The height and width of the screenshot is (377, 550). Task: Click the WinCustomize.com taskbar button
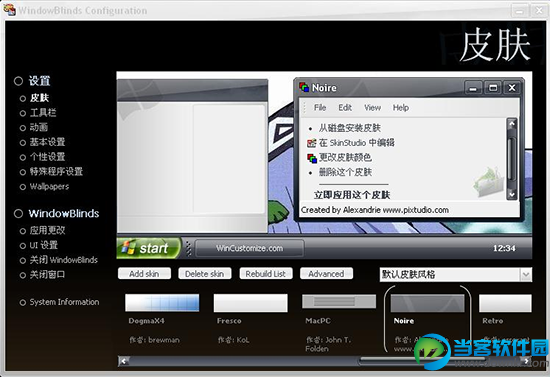pos(249,248)
